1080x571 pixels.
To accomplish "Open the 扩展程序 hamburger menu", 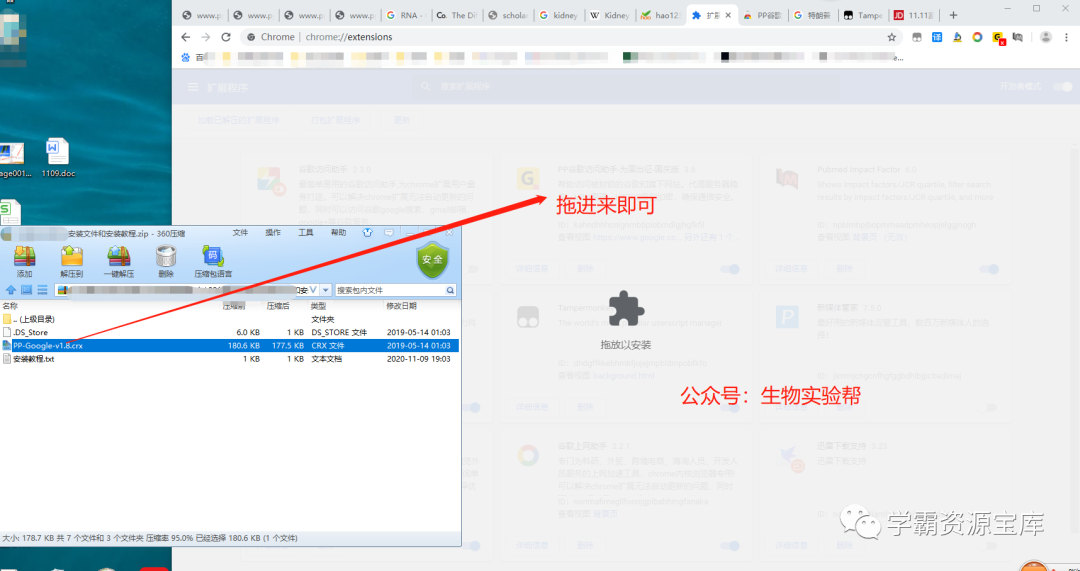I will (x=194, y=87).
